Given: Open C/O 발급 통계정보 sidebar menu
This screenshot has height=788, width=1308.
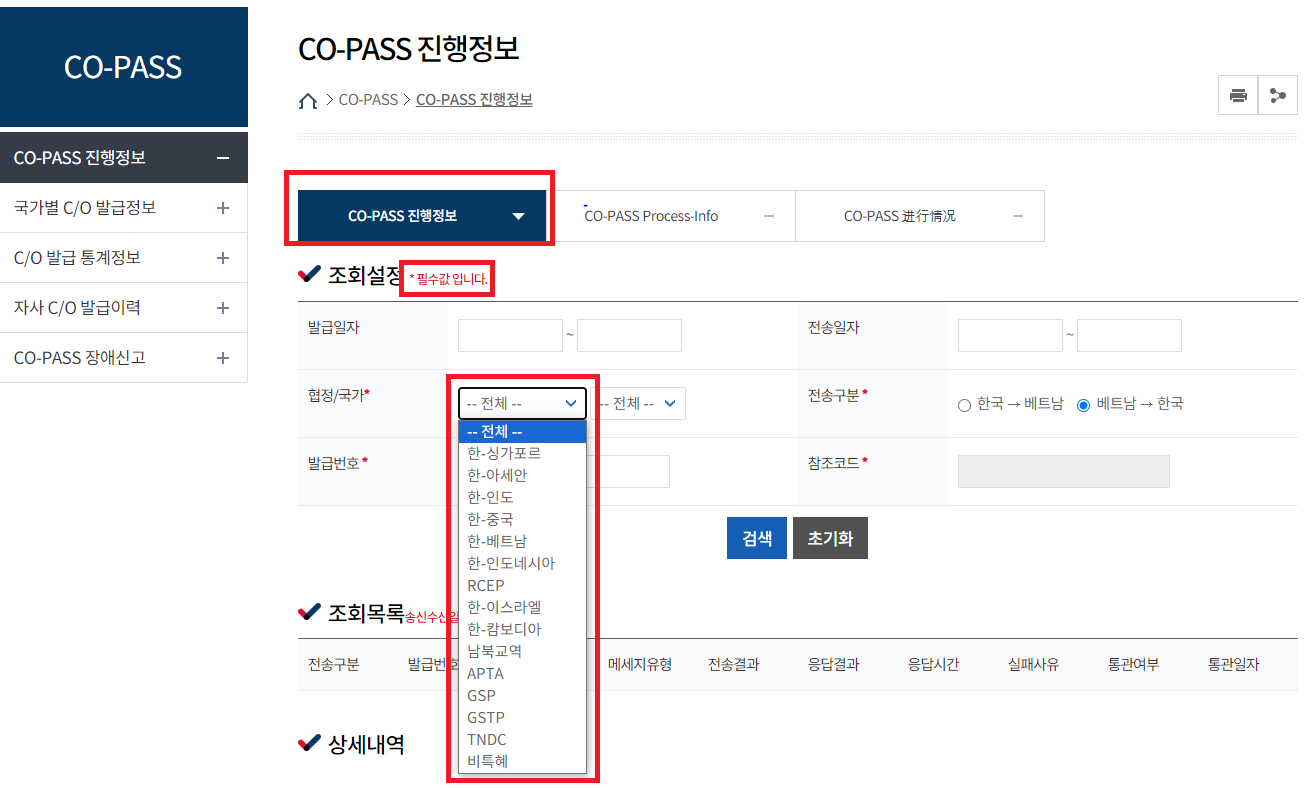Looking at the screenshot, I should [x=124, y=258].
